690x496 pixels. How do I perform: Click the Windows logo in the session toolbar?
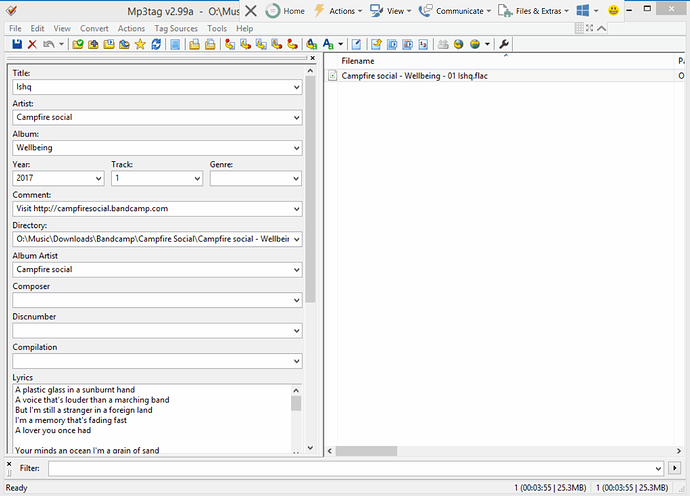tap(583, 11)
